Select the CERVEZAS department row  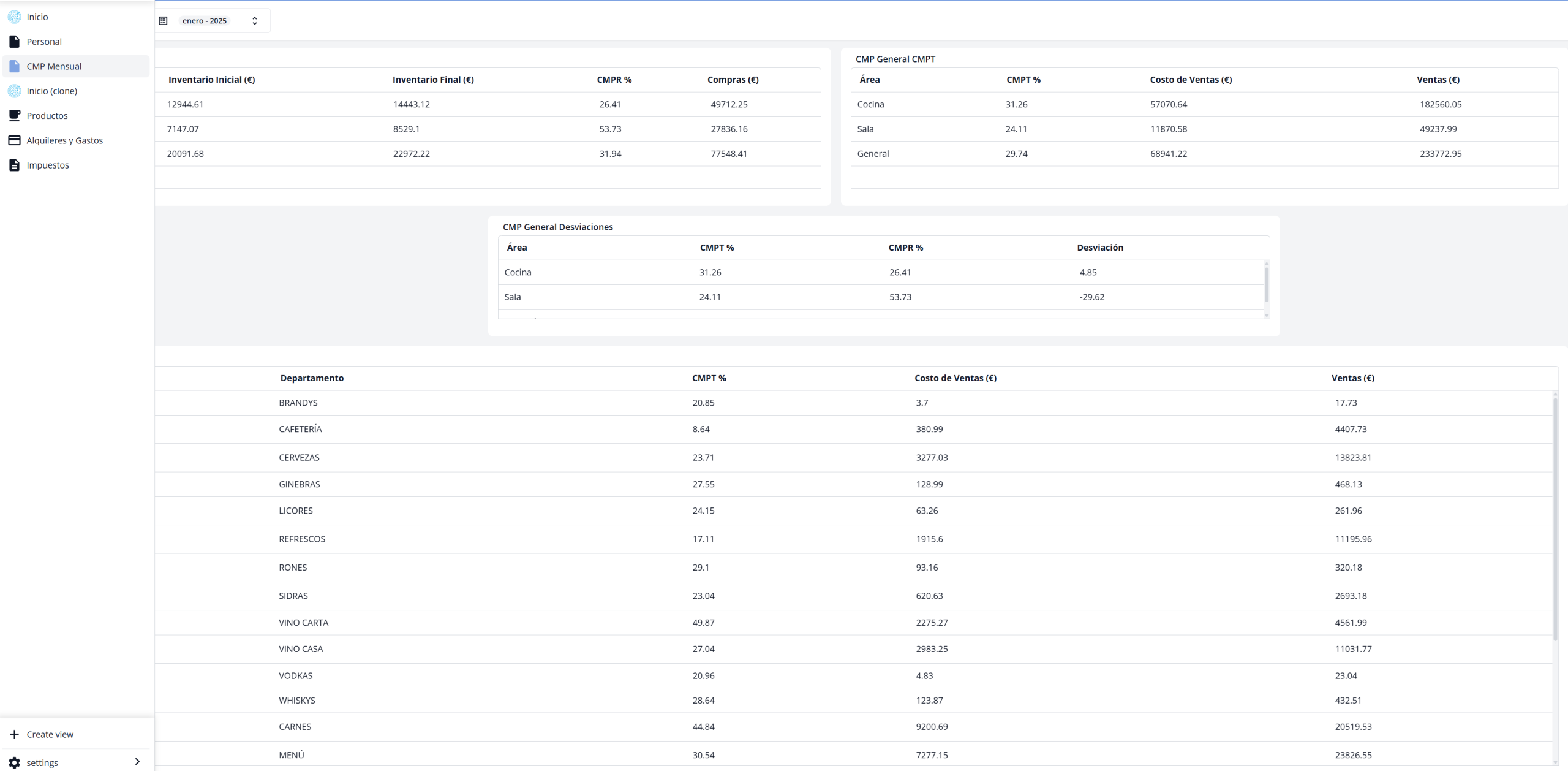coord(300,457)
